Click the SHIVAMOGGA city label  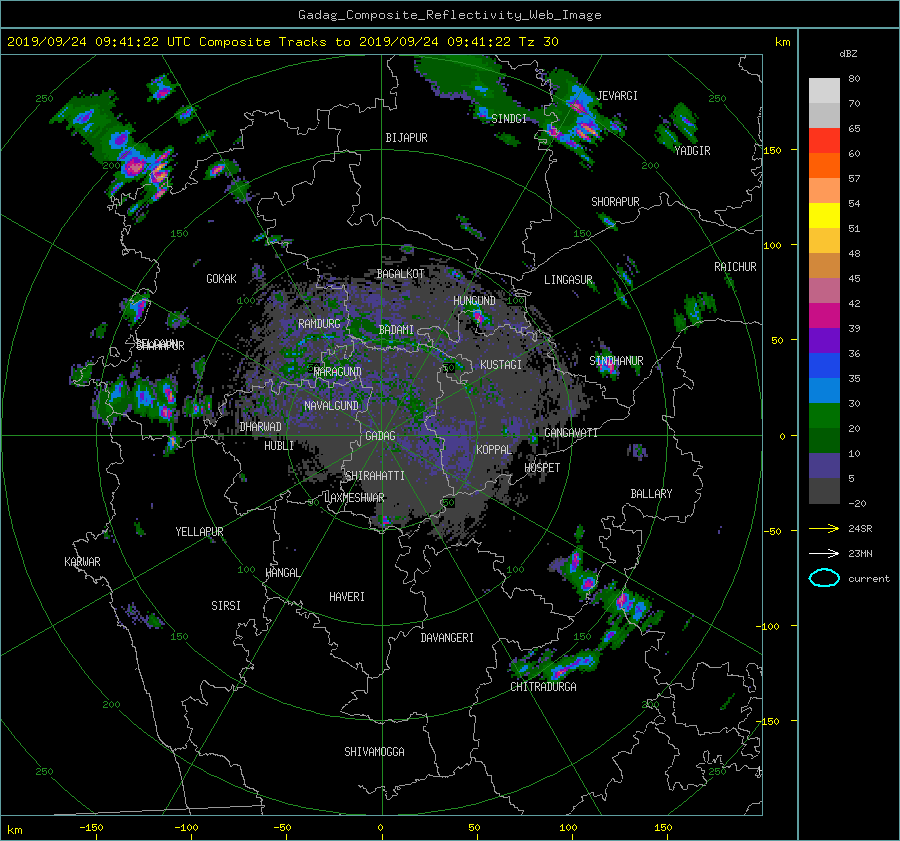(x=375, y=752)
